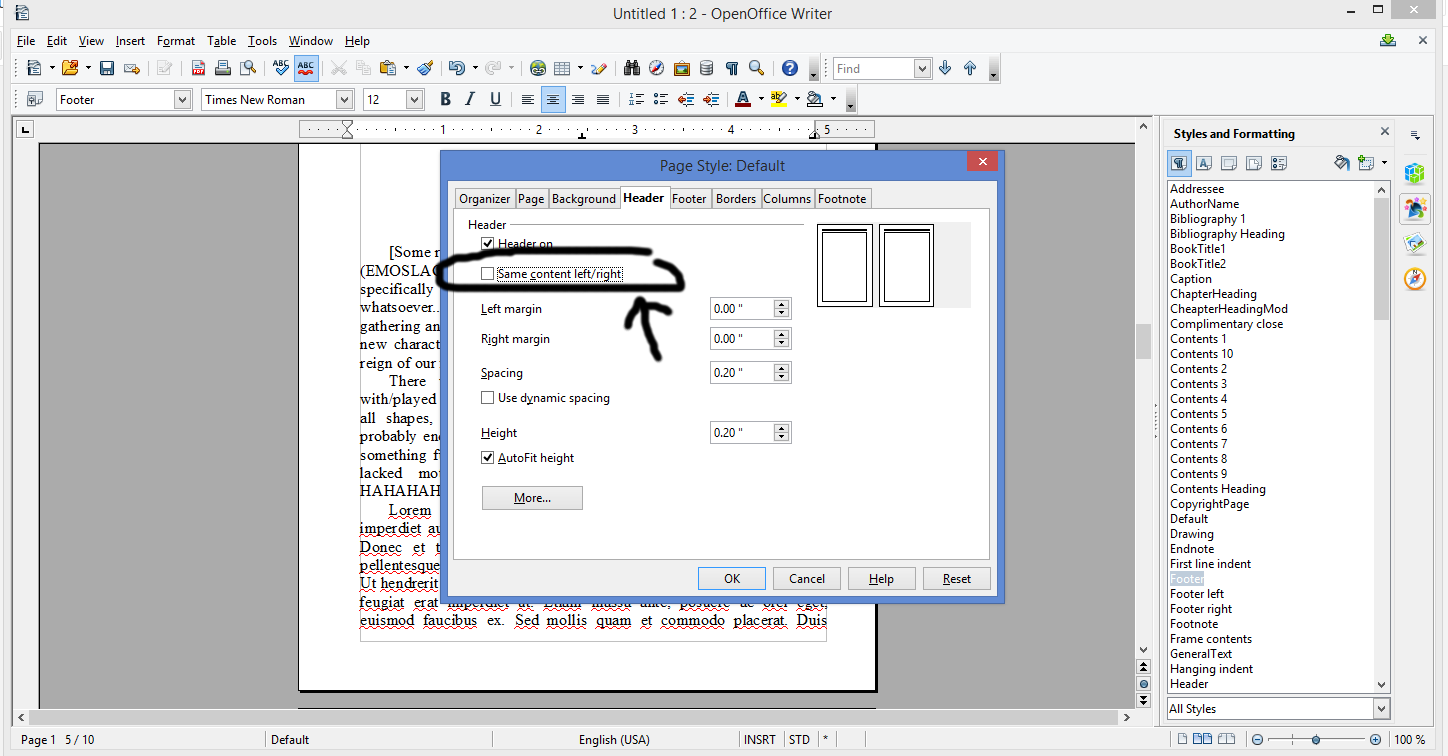Open the Navigator compass in toolbar

click(656, 68)
